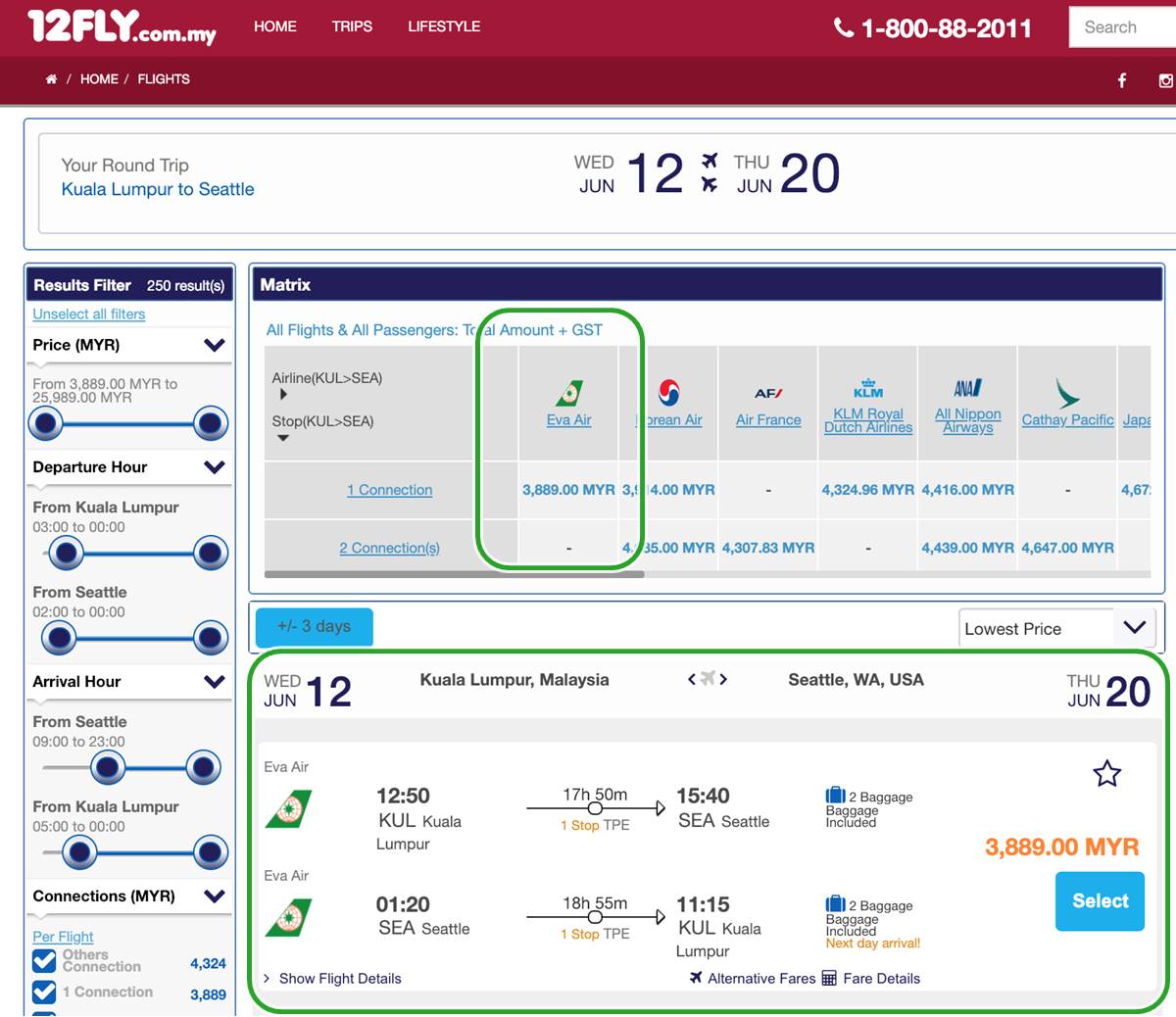Select Eva Air 3,889.00 MYR matrix price
Viewport: 1176px width, 1017px height.
(x=568, y=490)
